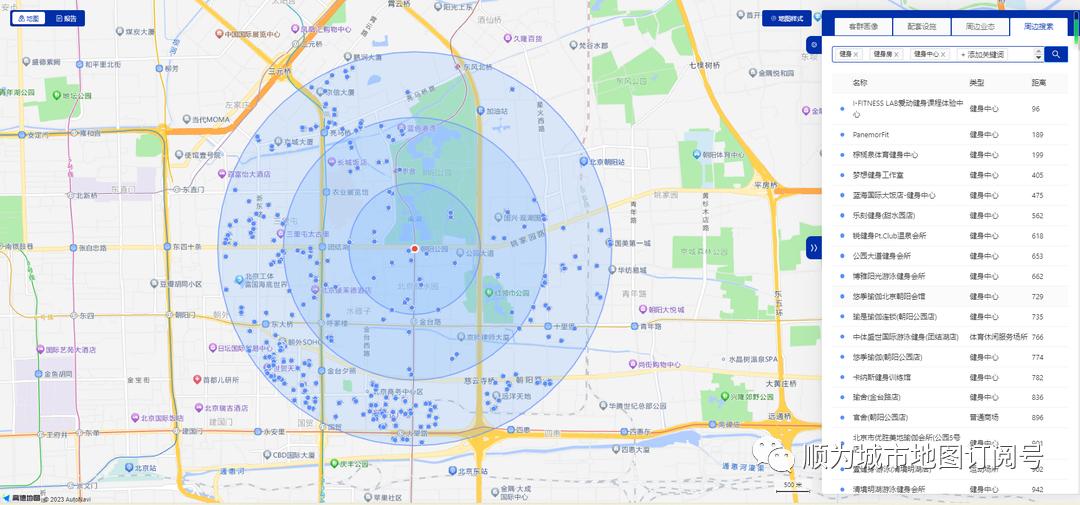Select the 清境明湖游泳健身会所 result
Viewport: 1080px width, 505px height.
click(x=951, y=489)
